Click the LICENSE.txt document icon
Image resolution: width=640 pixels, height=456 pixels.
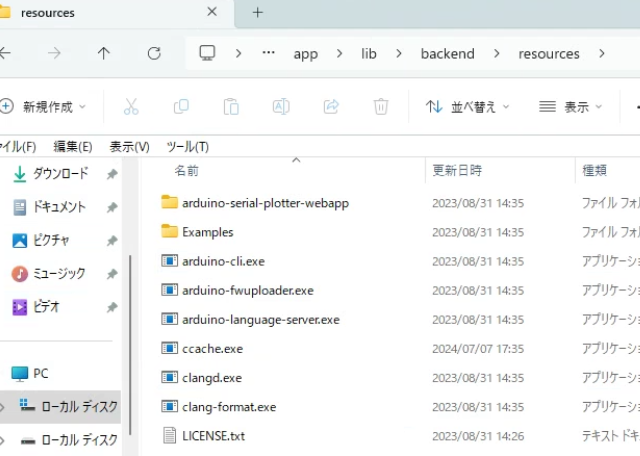[x=169, y=436]
